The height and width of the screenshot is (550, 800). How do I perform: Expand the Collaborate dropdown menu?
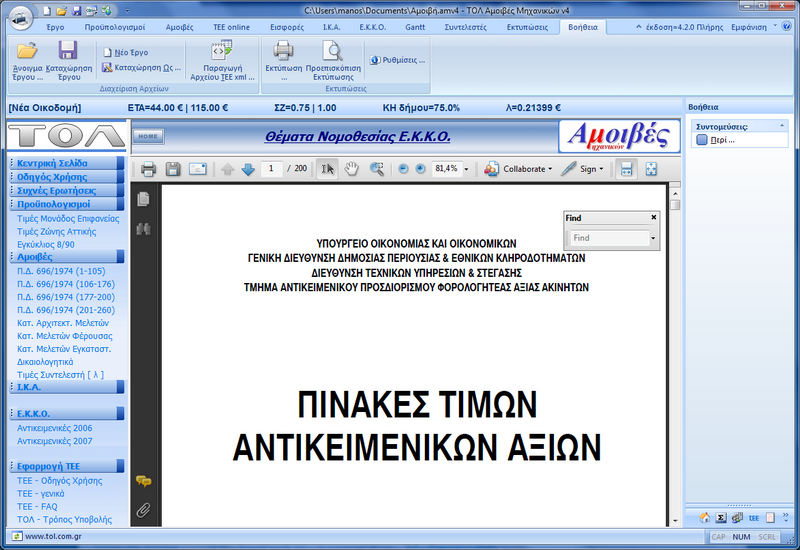pos(551,169)
